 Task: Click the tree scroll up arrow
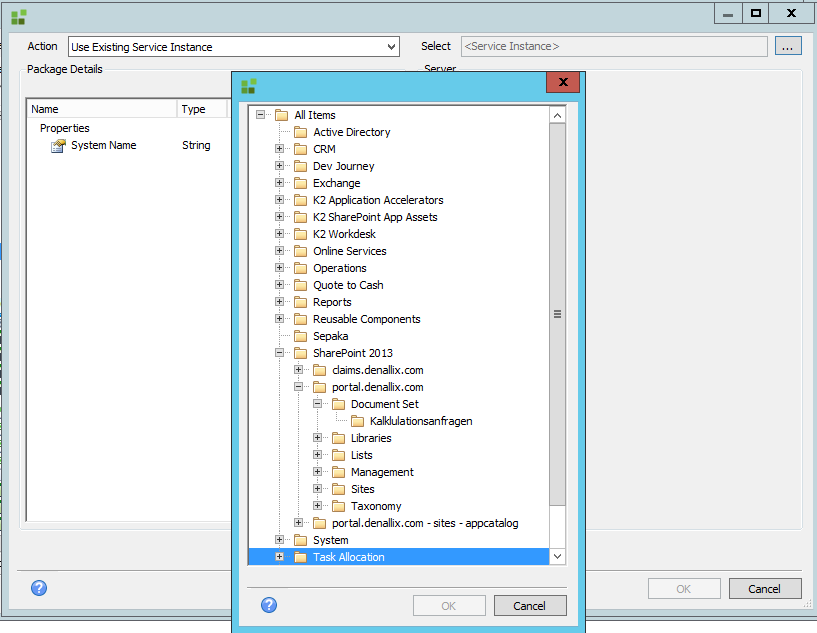(x=558, y=116)
